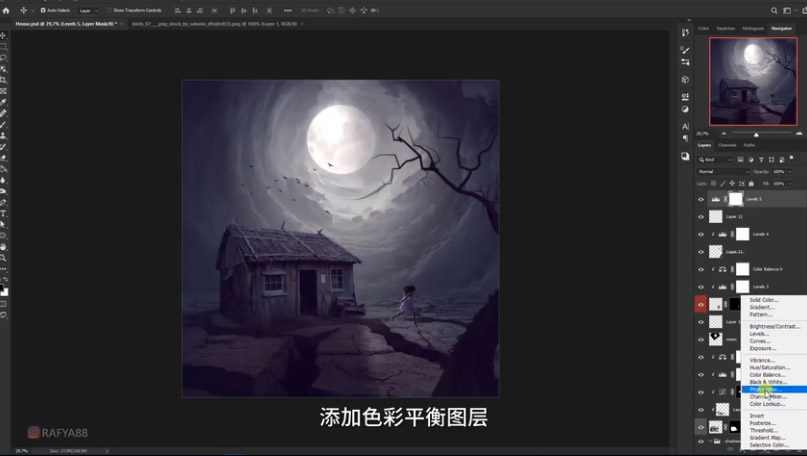The width and height of the screenshot is (807, 456).
Task: Select the Eyedropper tool
Action: (4, 102)
